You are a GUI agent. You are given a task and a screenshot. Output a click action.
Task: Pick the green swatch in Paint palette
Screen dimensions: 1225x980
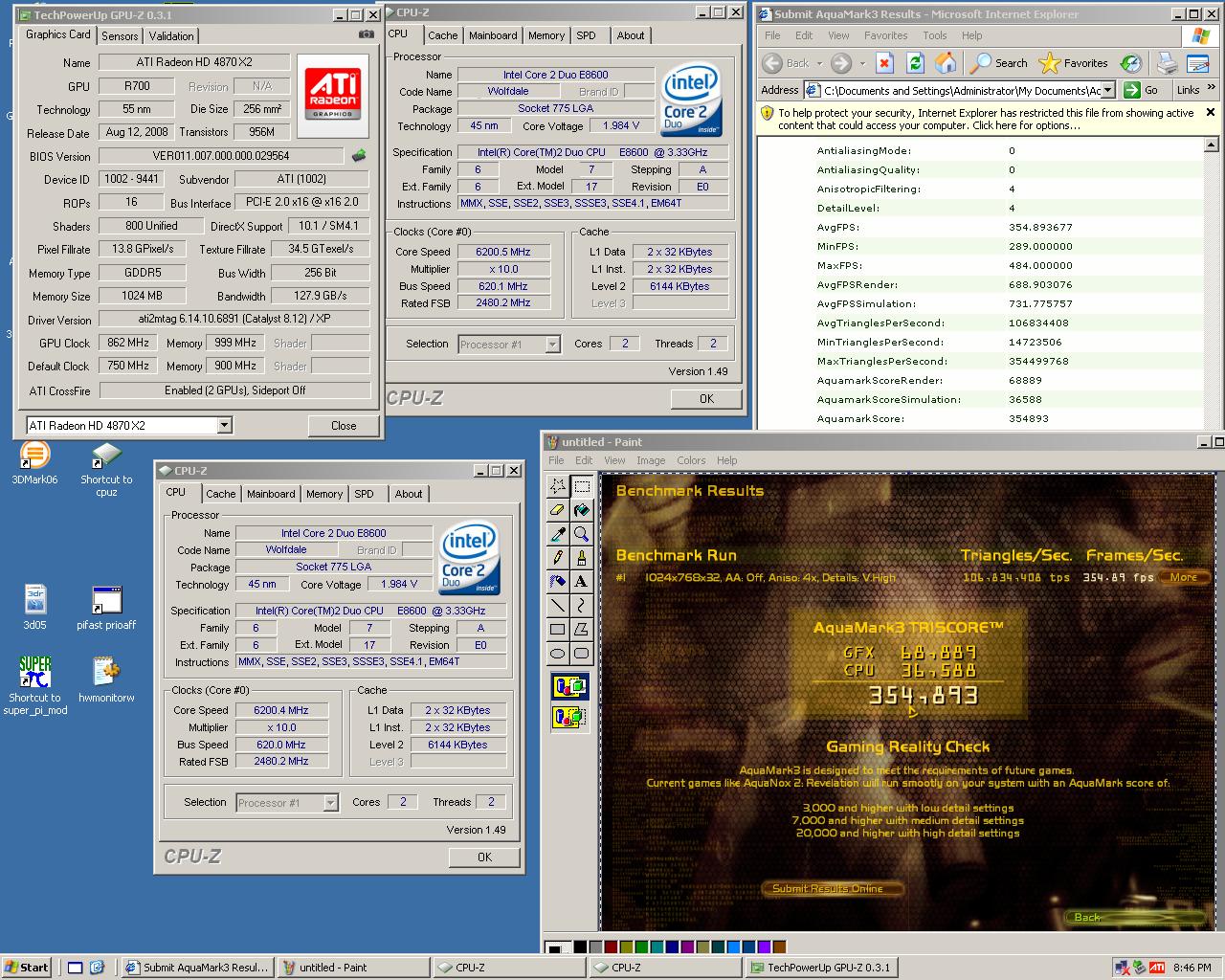click(x=643, y=947)
